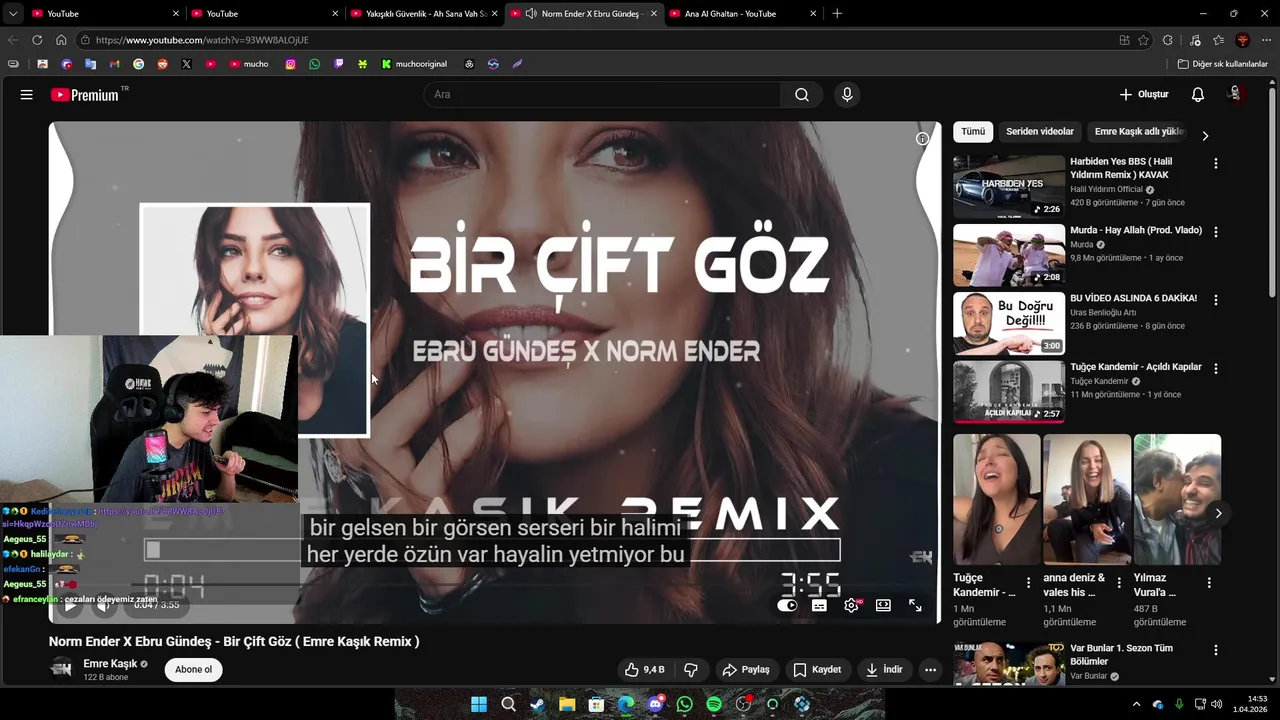Viewport: 1280px width, 720px height.
Task: Open Diğer sık kullanılanlar folder
Action: (1223, 64)
